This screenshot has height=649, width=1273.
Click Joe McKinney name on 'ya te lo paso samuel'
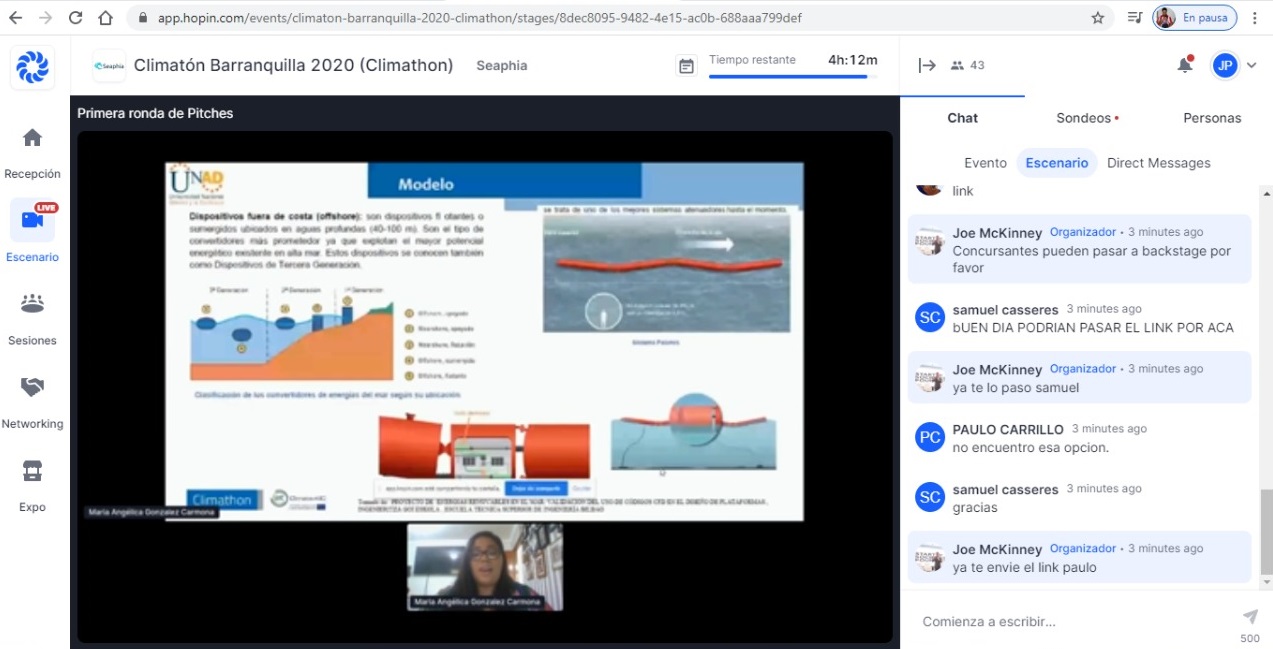point(997,370)
